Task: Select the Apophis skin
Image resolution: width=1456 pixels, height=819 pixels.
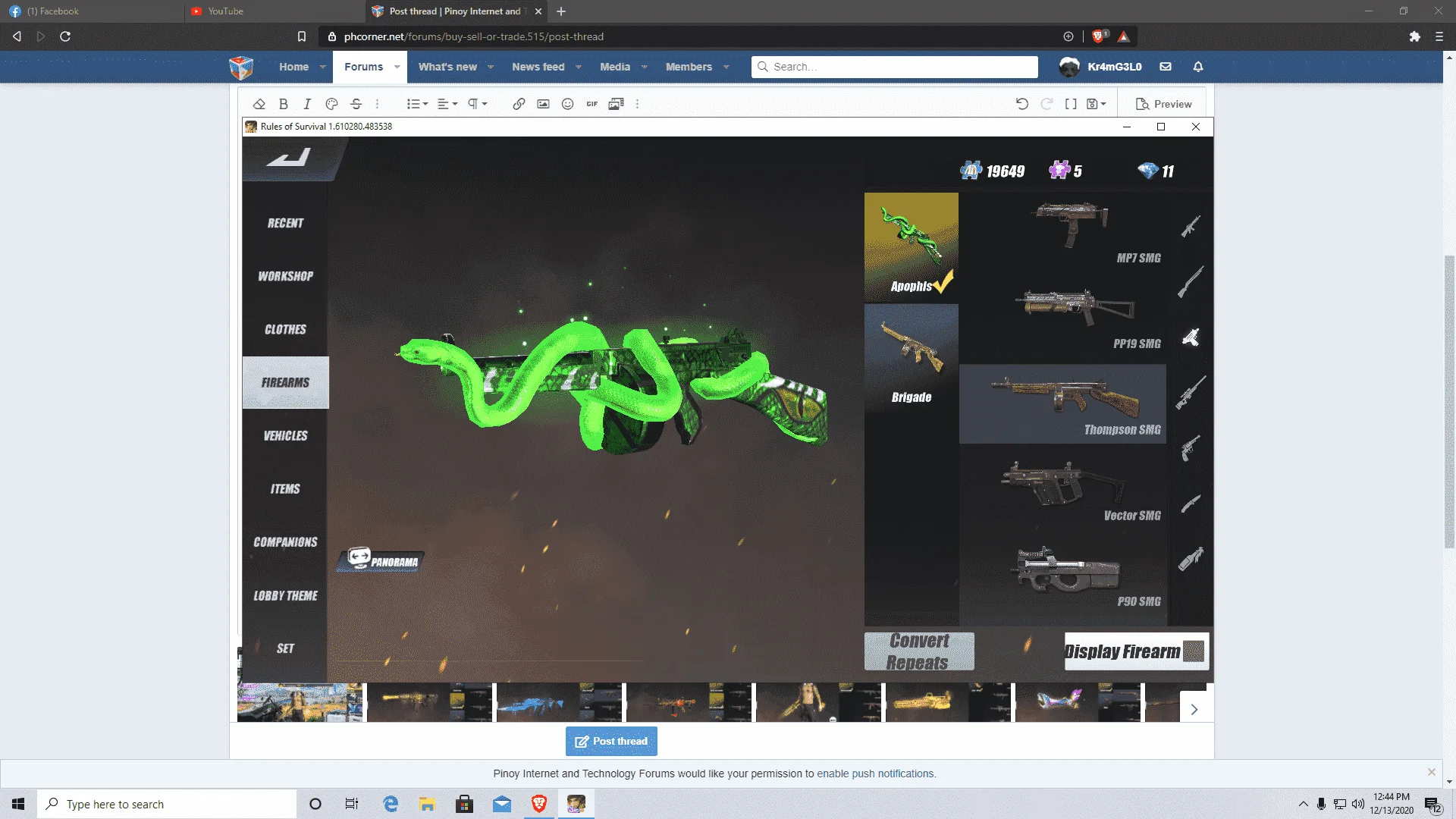Action: (912, 247)
